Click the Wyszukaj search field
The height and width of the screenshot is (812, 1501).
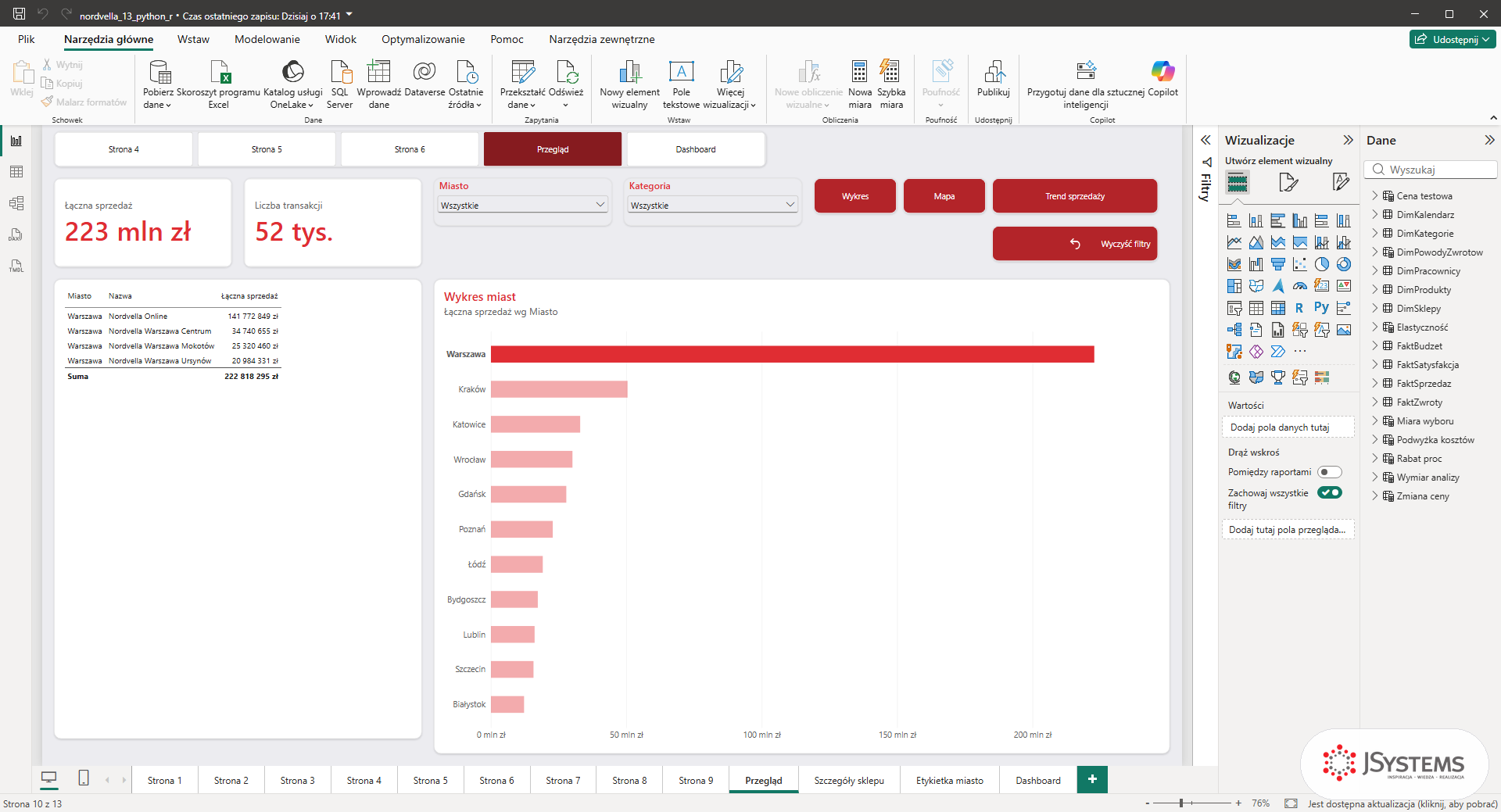1431,170
